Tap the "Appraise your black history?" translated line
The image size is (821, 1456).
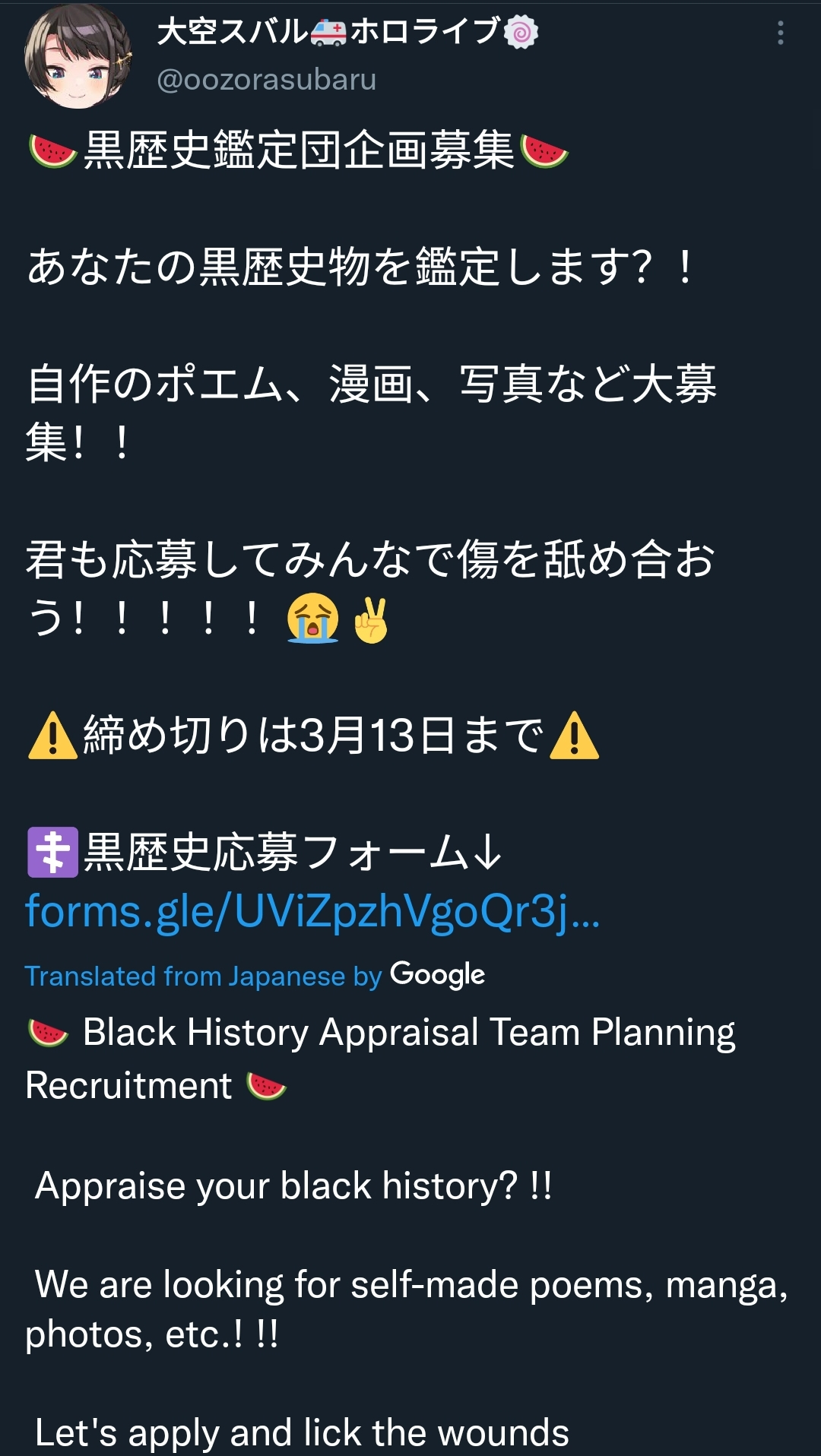tap(293, 1185)
